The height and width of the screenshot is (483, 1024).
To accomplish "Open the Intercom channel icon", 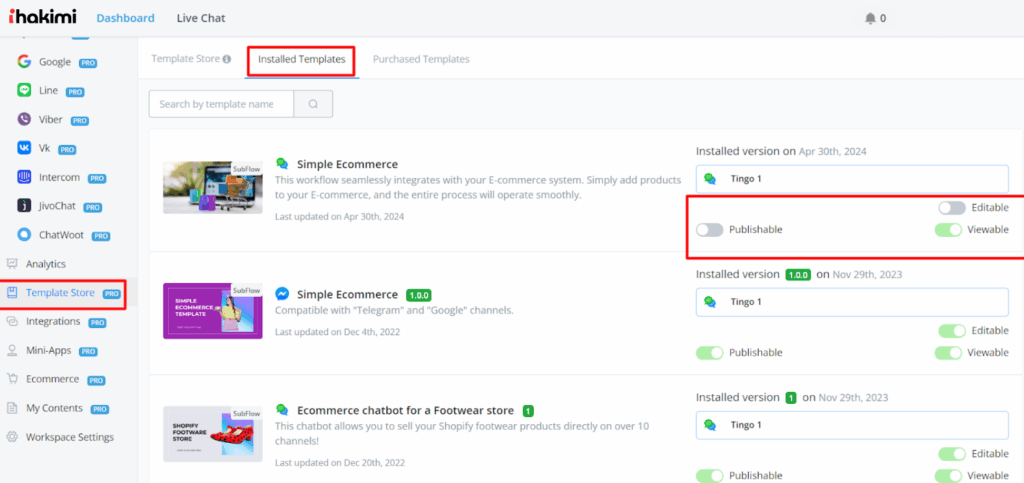I will coord(25,177).
